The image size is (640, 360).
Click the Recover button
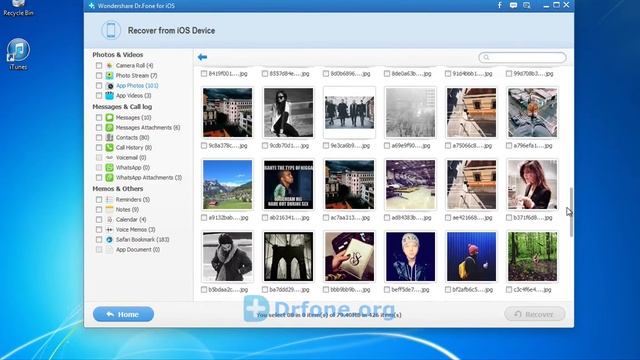[x=535, y=314]
